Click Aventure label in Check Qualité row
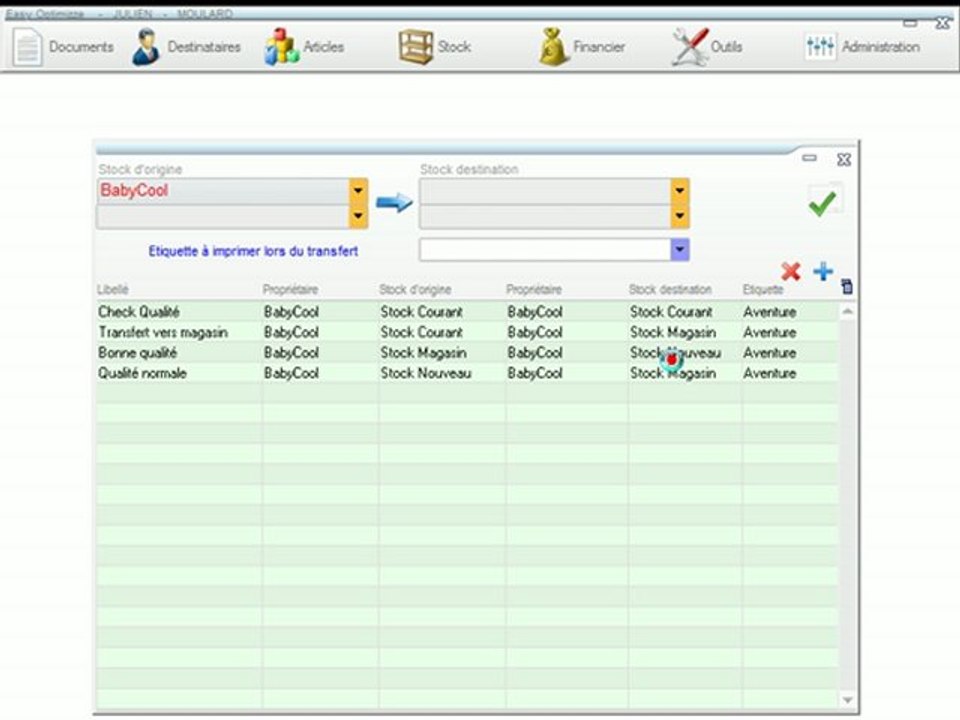Image resolution: width=960 pixels, height=720 pixels. 770,312
